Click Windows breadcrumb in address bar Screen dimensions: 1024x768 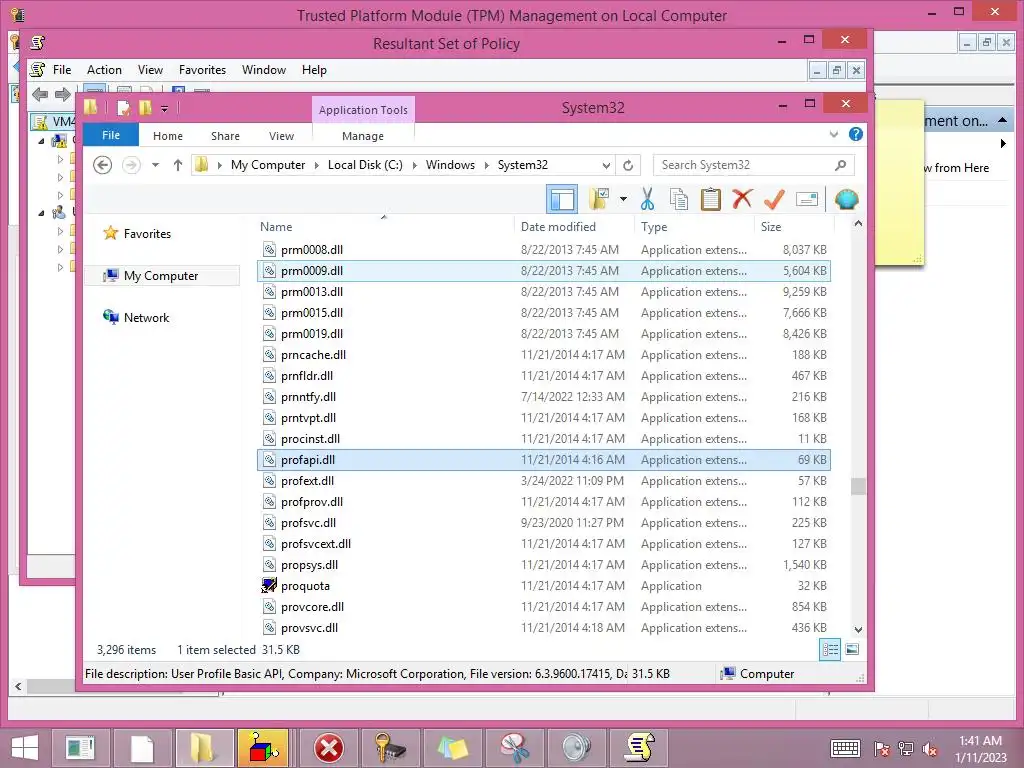450,165
